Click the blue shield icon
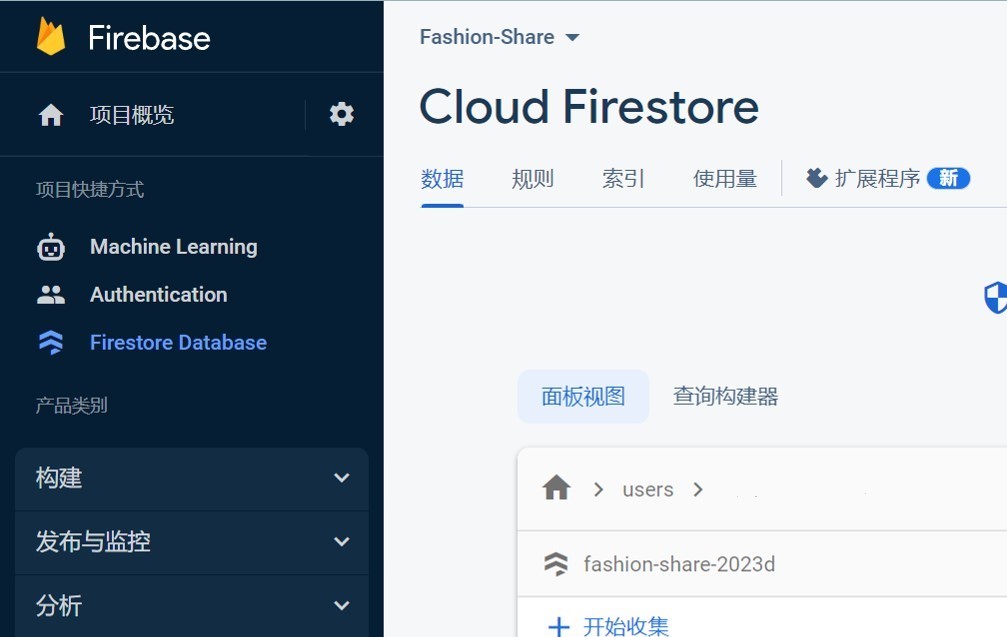This screenshot has height=637, width=1007. point(995,297)
